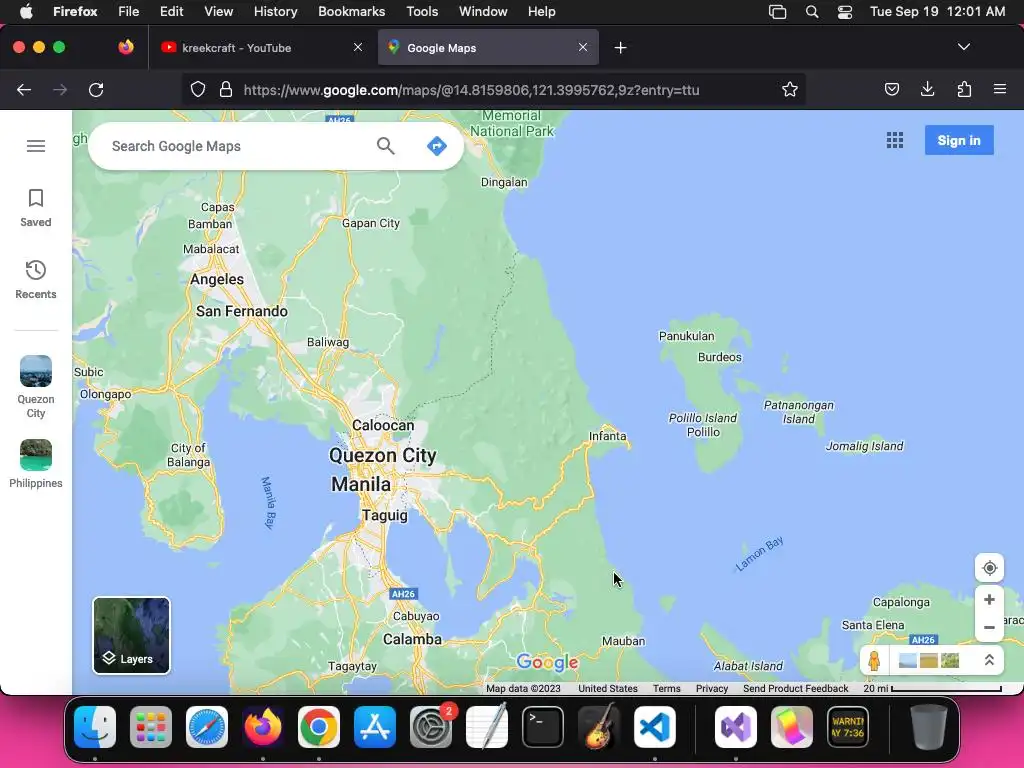Bookmark this page with star
The height and width of the screenshot is (768, 1024).
click(790, 89)
